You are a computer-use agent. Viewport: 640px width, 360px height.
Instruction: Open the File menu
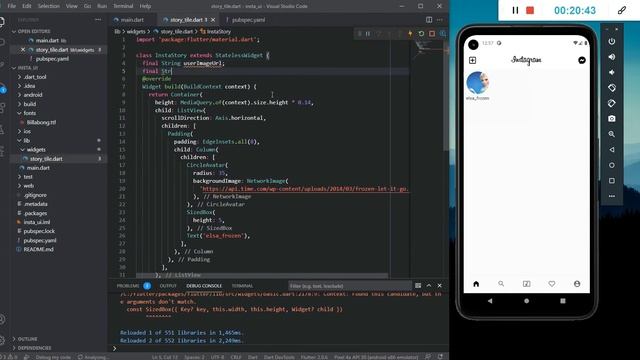click(12, 6)
